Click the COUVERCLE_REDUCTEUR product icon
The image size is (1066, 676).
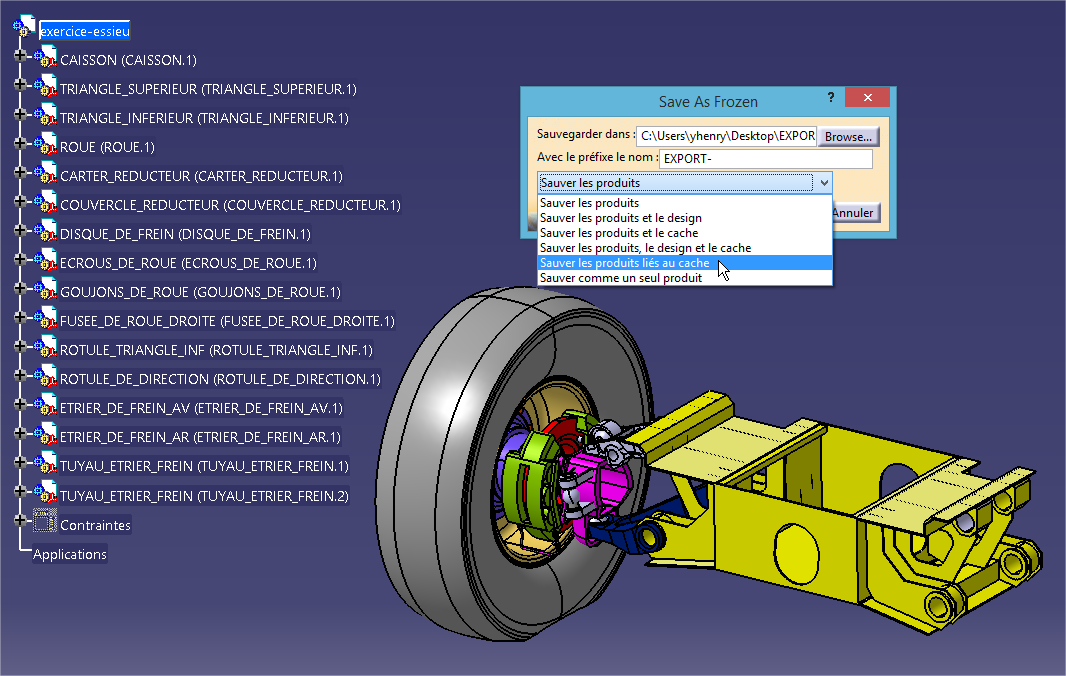coord(46,203)
